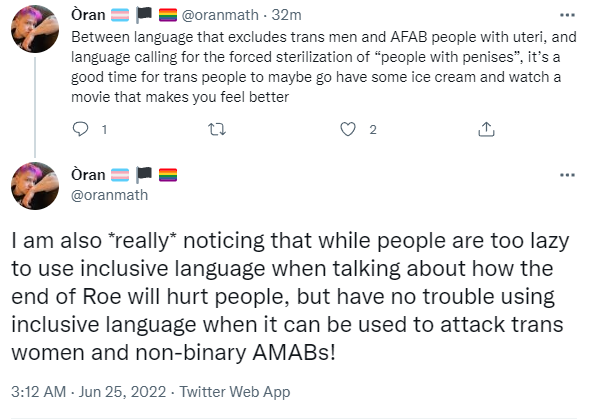Viewport: 590px width, 419px height.
Task: Click the second tweet's main text
Action: 290,296
